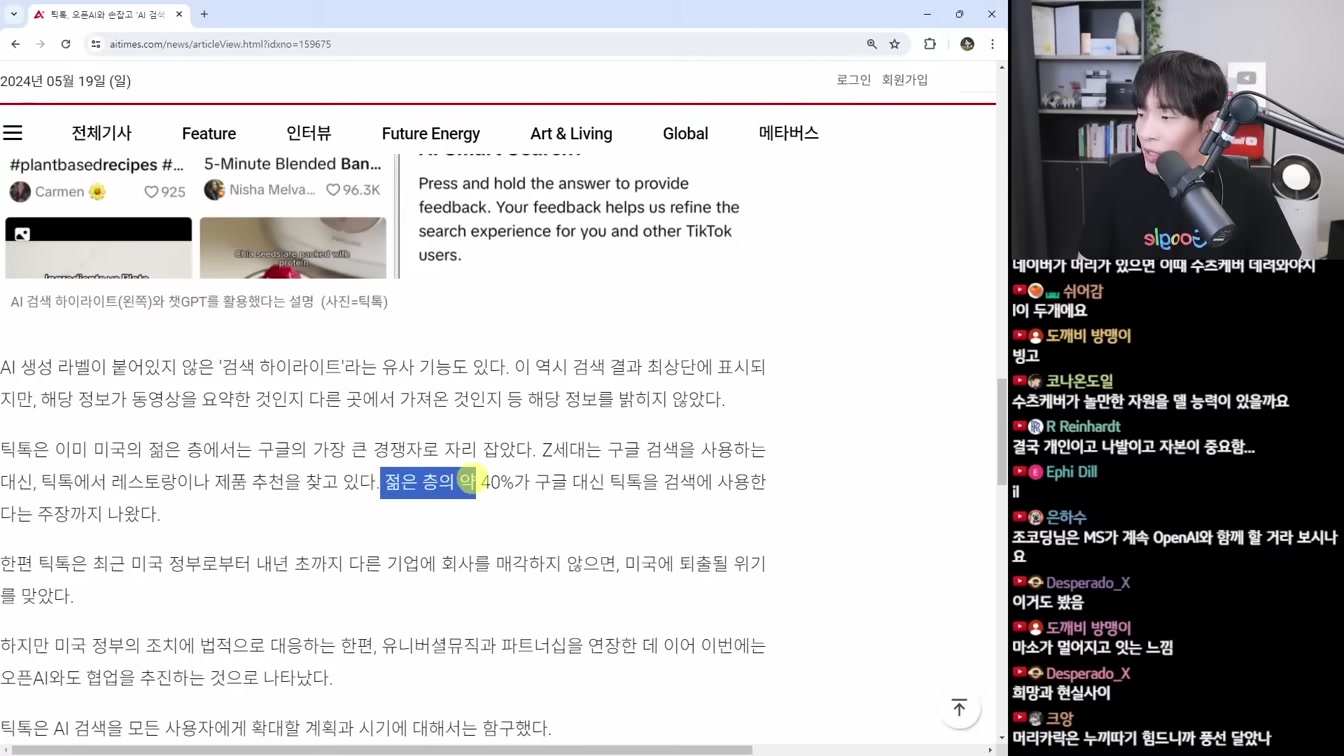This screenshot has height=756, width=1344.
Task: Click the chat message '희망과 현실사이'
Action: pyautogui.click(x=1061, y=692)
